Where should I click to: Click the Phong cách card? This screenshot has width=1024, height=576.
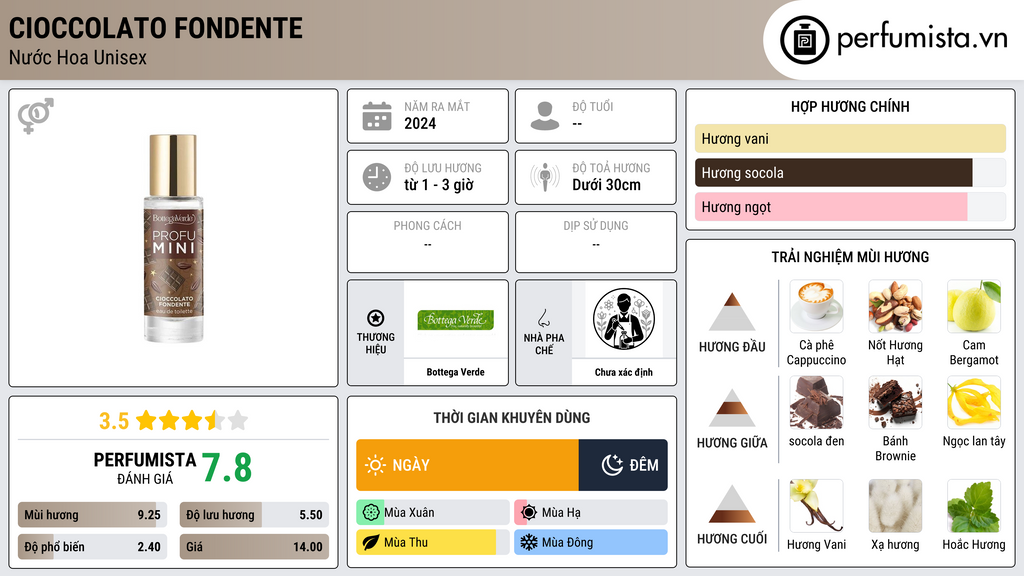pos(428,242)
